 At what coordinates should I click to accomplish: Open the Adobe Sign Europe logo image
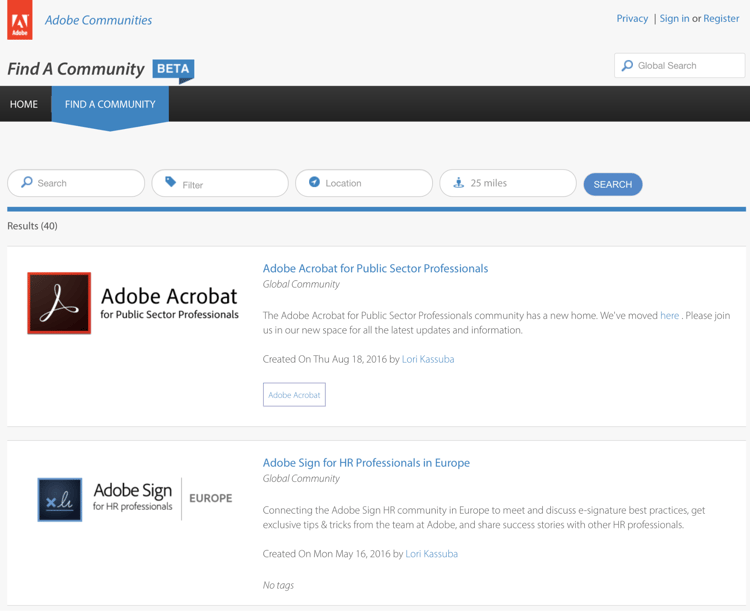point(135,499)
